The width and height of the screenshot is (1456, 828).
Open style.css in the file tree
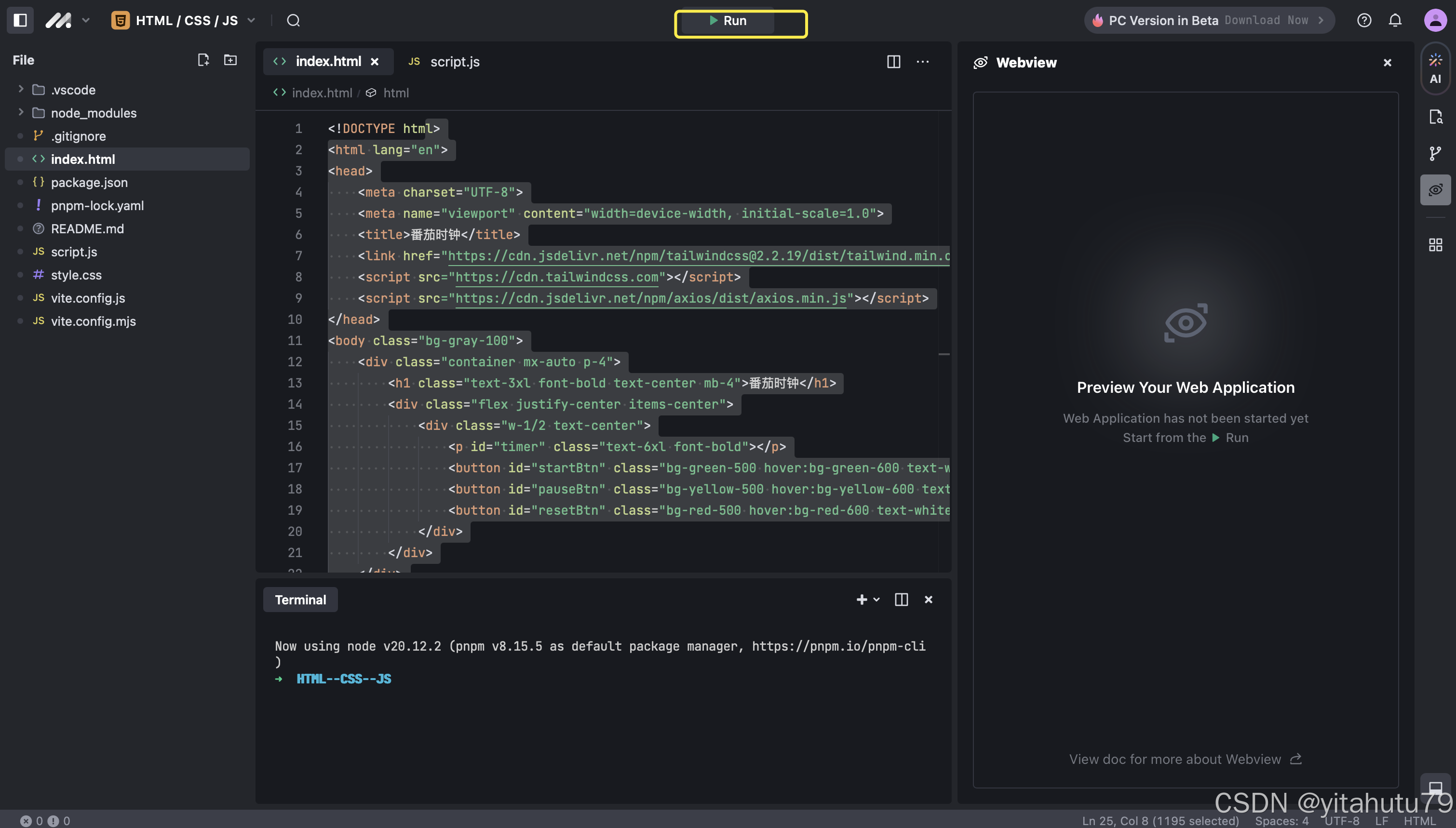76,275
